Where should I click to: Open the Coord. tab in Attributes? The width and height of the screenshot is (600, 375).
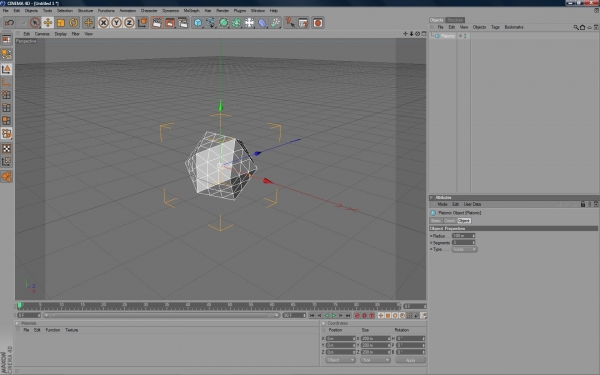(449, 221)
